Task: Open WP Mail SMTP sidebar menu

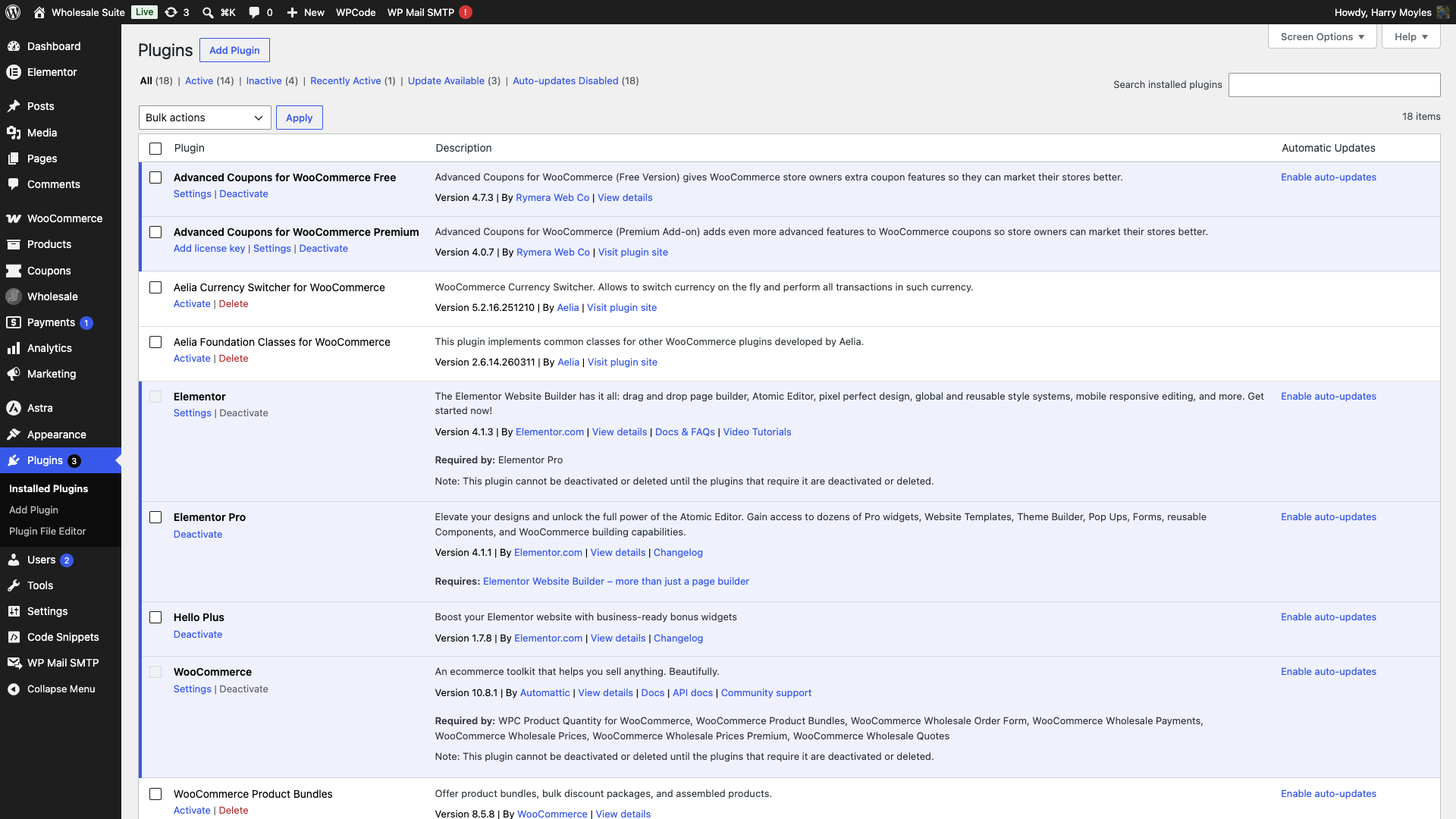Action: pos(61,663)
